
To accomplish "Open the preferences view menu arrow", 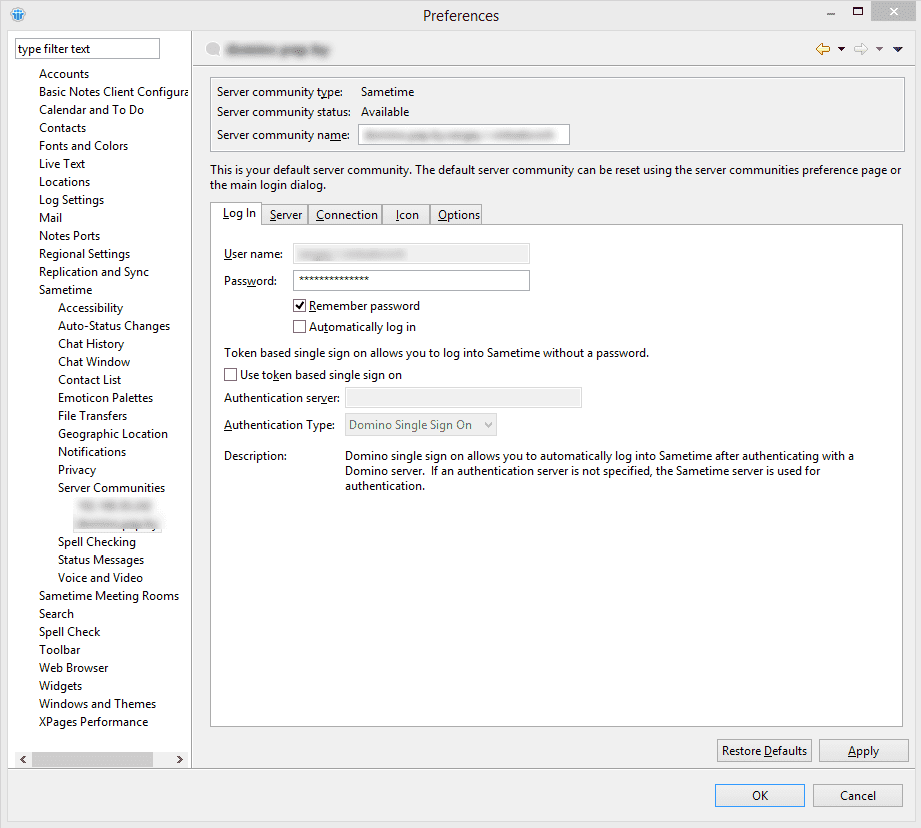I will [x=898, y=49].
